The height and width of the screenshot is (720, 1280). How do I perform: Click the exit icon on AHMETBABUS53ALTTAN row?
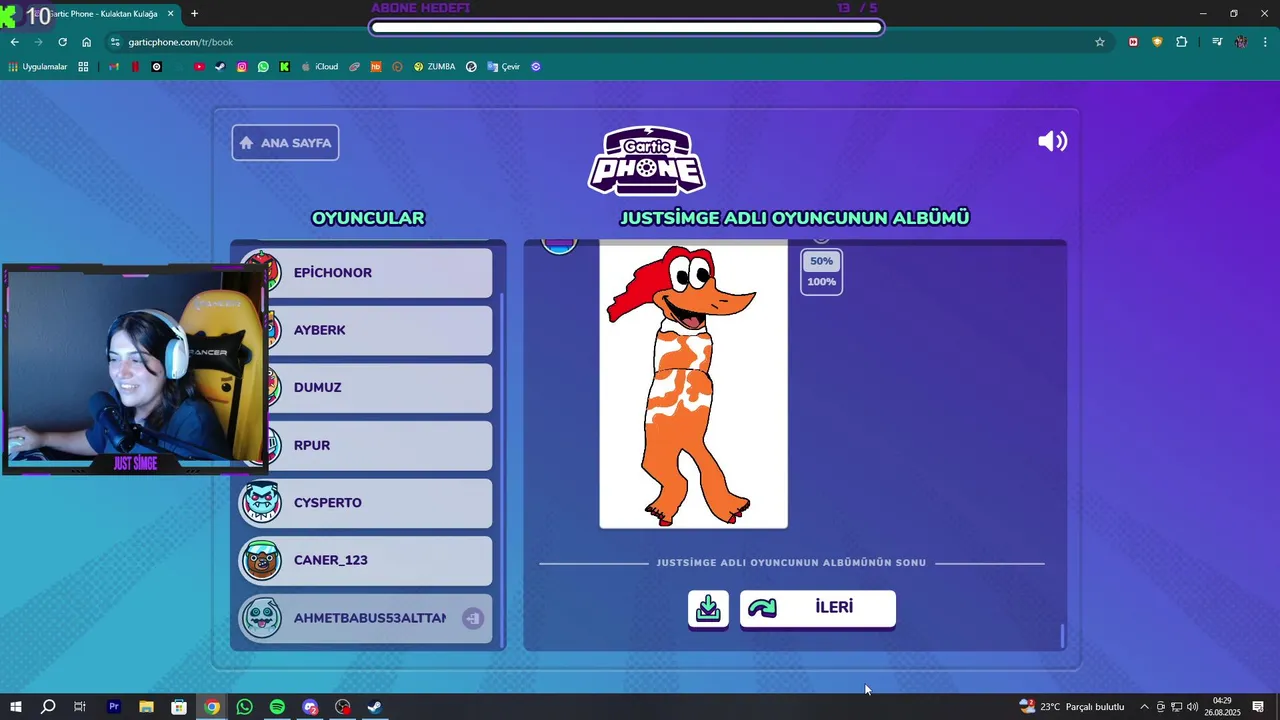[473, 618]
